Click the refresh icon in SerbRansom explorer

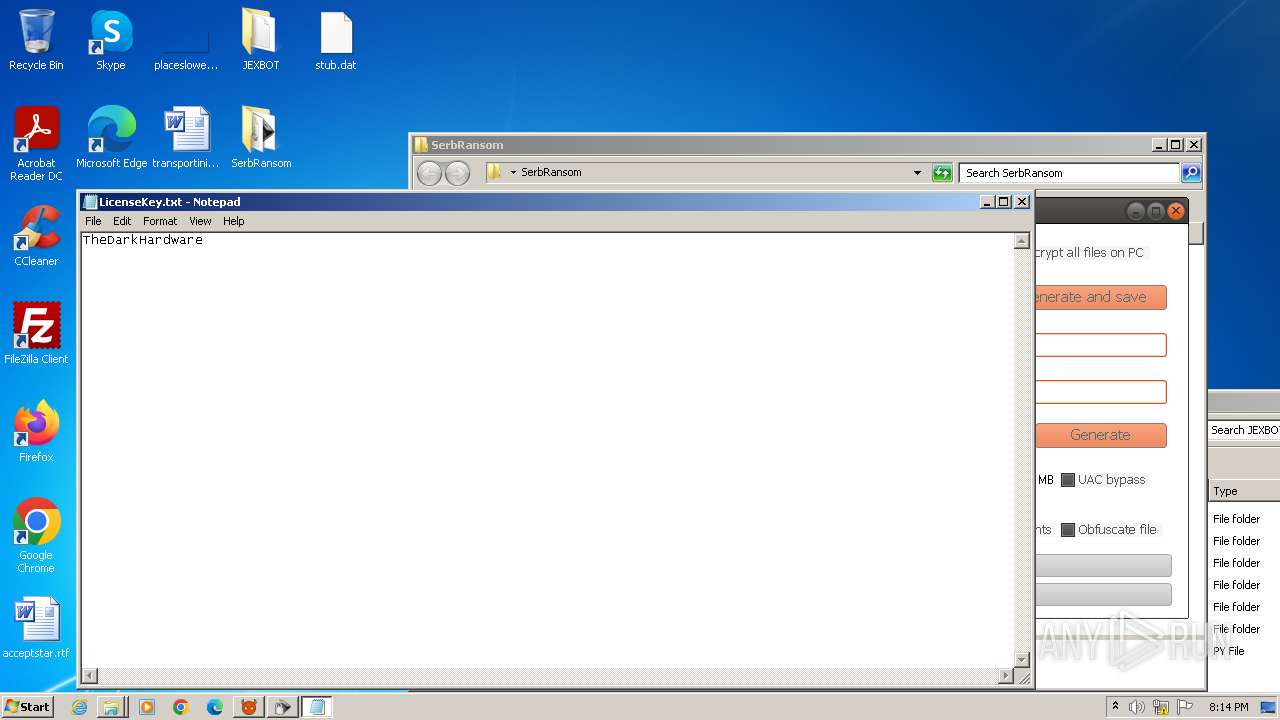pos(942,173)
